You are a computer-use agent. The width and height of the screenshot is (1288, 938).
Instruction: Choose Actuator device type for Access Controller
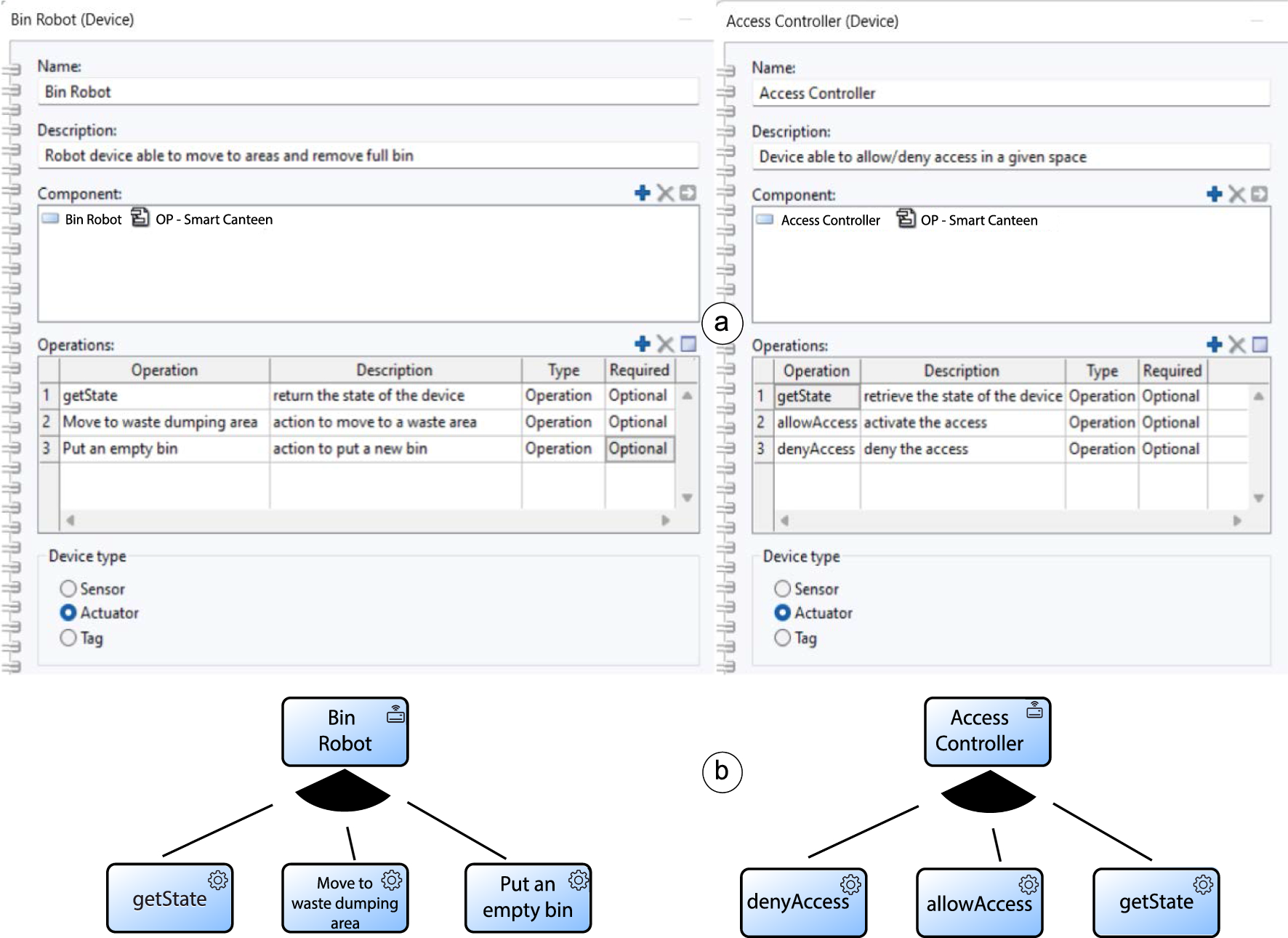pos(783,613)
